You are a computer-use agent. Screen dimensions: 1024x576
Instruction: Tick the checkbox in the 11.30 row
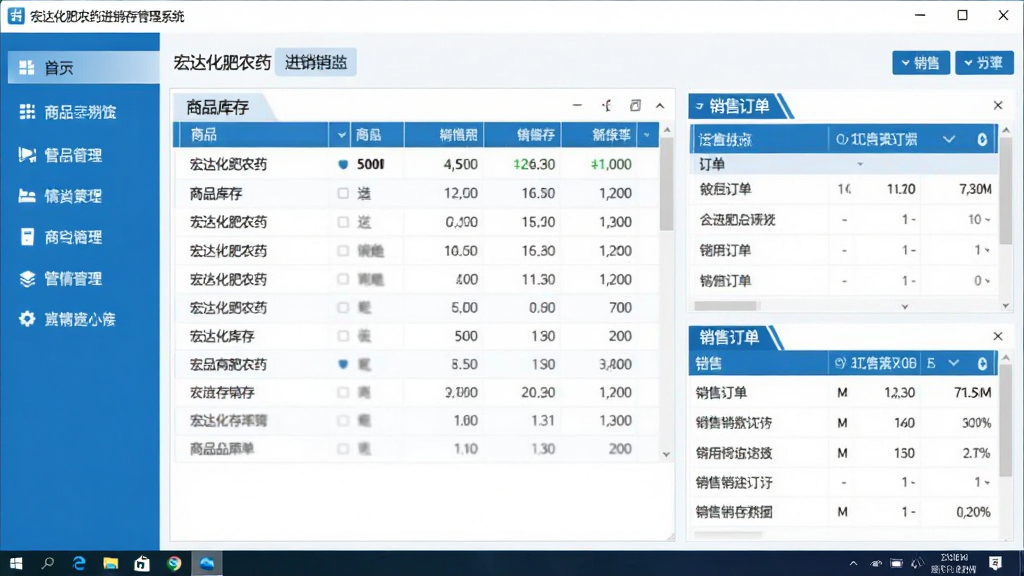click(343, 279)
